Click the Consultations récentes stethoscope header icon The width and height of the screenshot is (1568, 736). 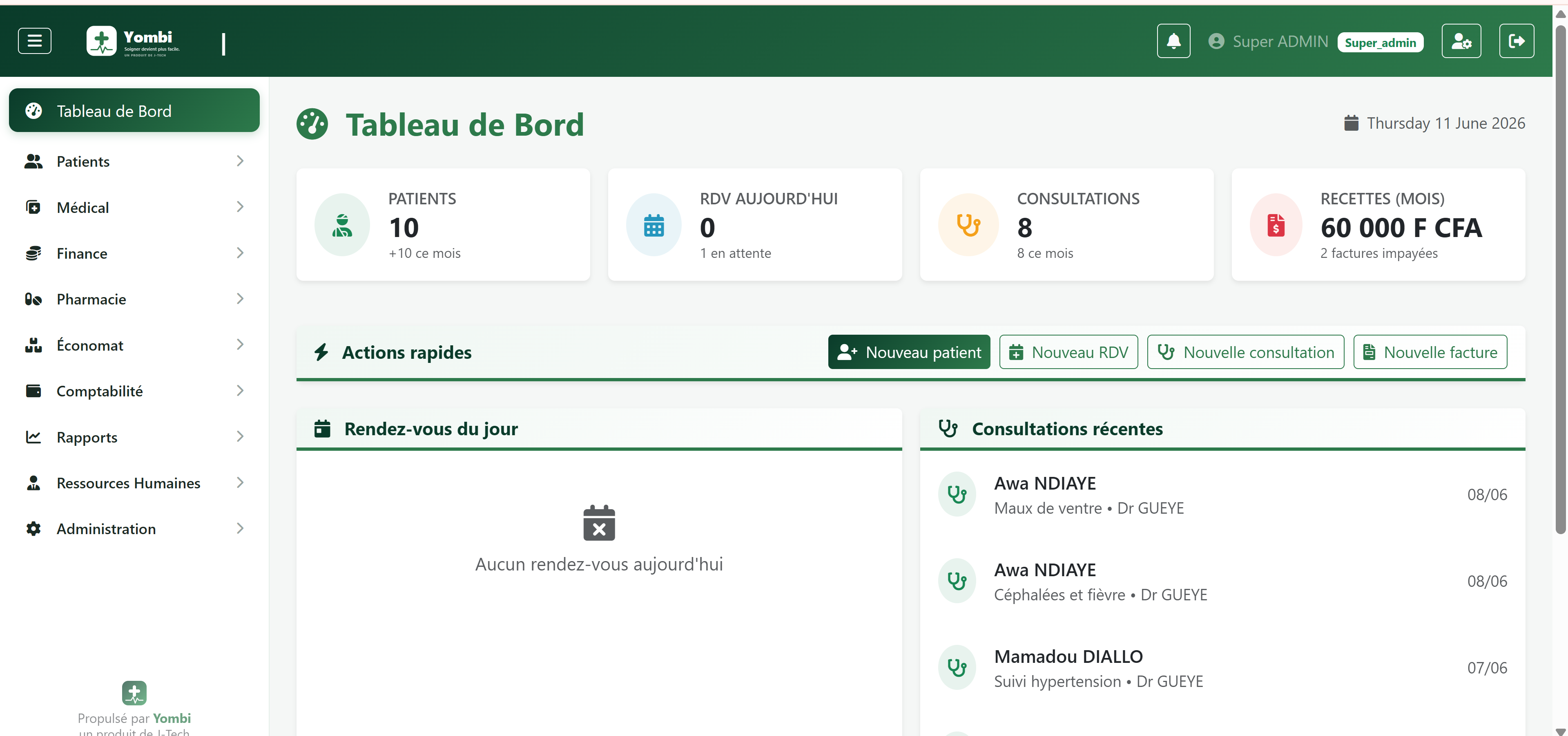(948, 428)
